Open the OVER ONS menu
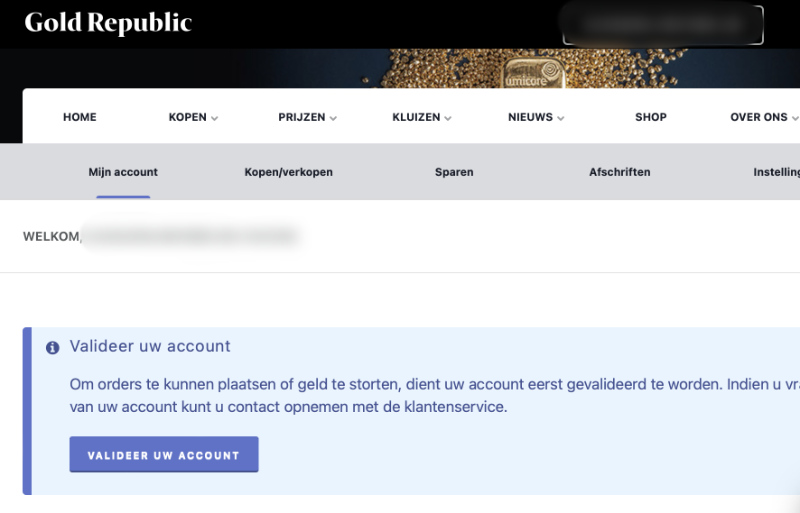This screenshot has height=513, width=800. 759,117
